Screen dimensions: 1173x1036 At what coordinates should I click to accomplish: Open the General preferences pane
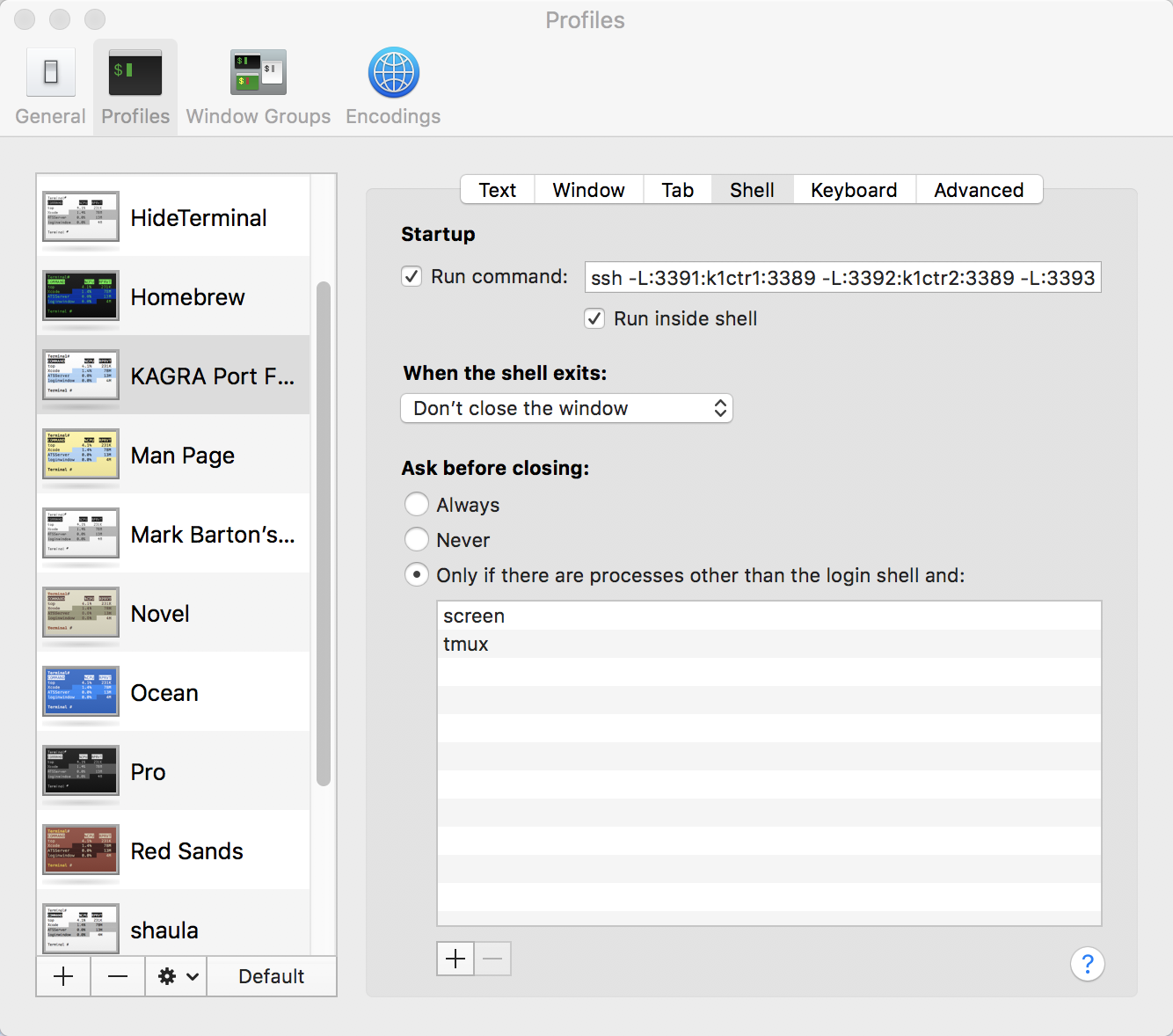50,86
